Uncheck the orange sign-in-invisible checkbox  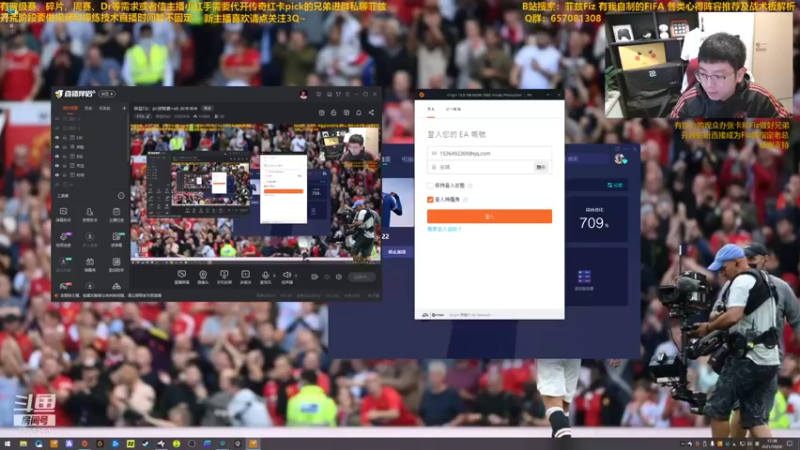[430, 199]
